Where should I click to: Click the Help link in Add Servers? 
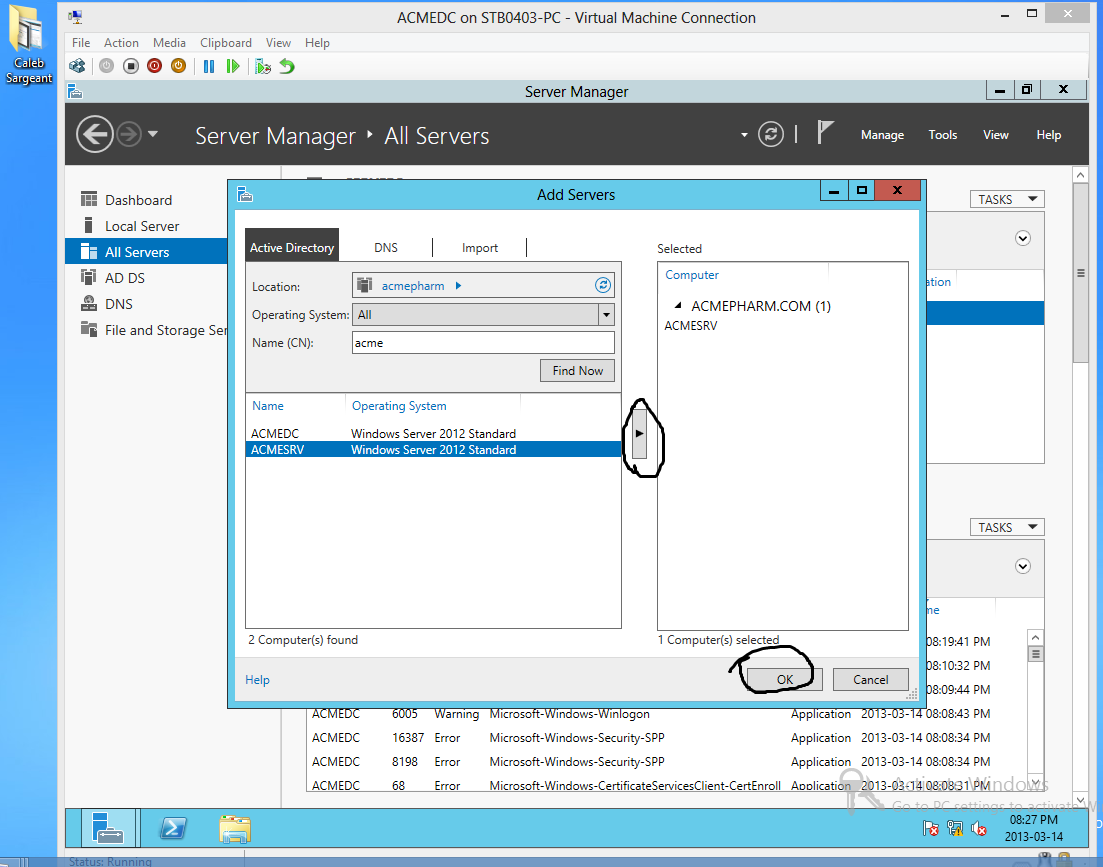click(x=257, y=679)
